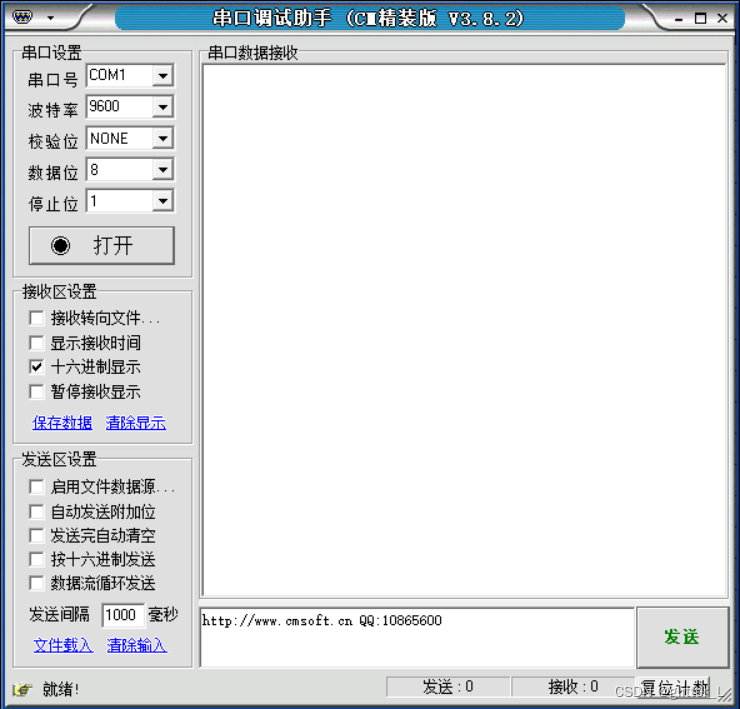Click the app logo icon in title bar

pos(22,17)
